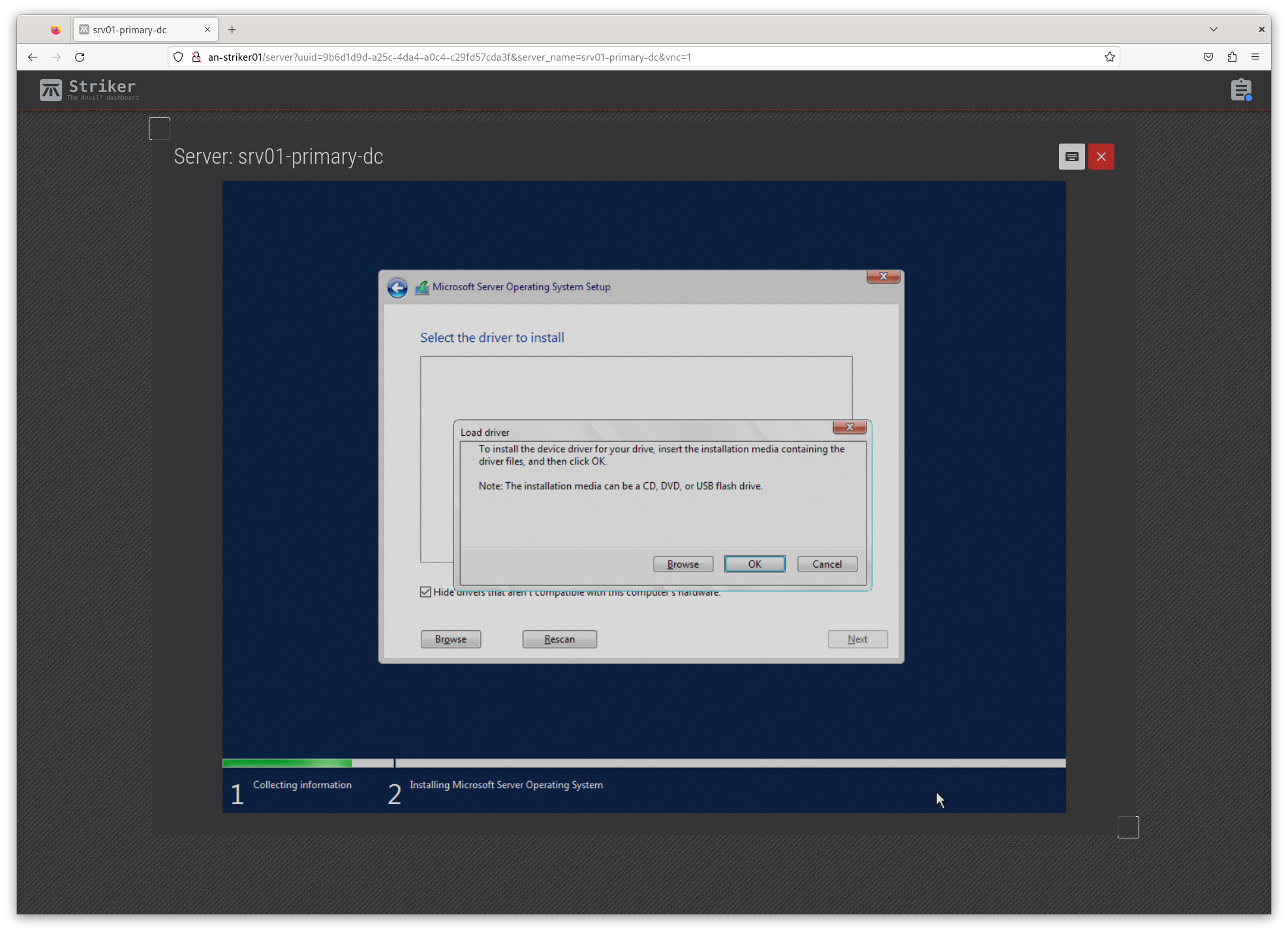Select the srv01-primary-dc browser tab
The height and width of the screenshot is (933, 1288).
click(145, 30)
